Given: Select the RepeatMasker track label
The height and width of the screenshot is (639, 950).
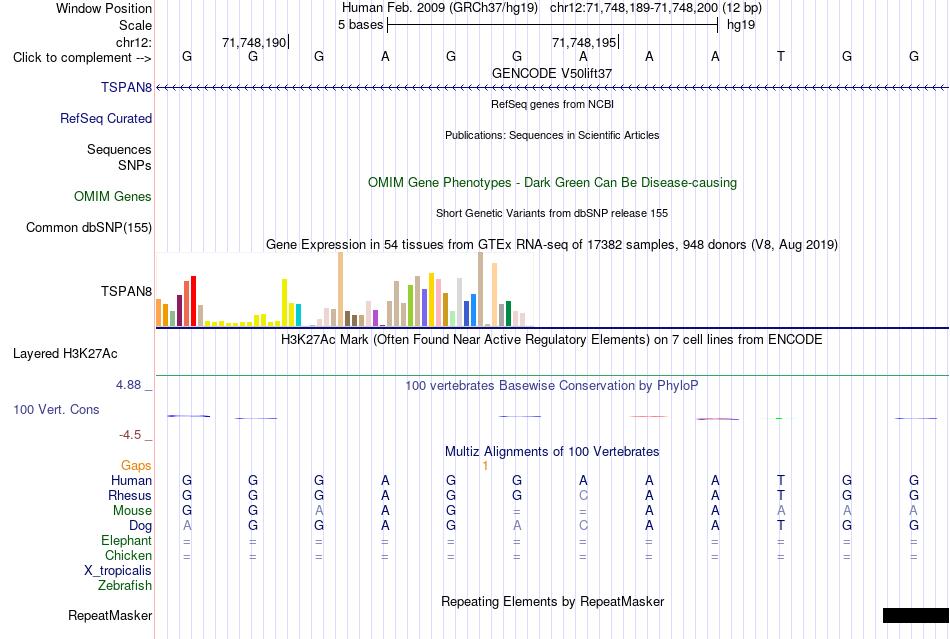Looking at the screenshot, I should pyautogui.click(x=110, y=615).
